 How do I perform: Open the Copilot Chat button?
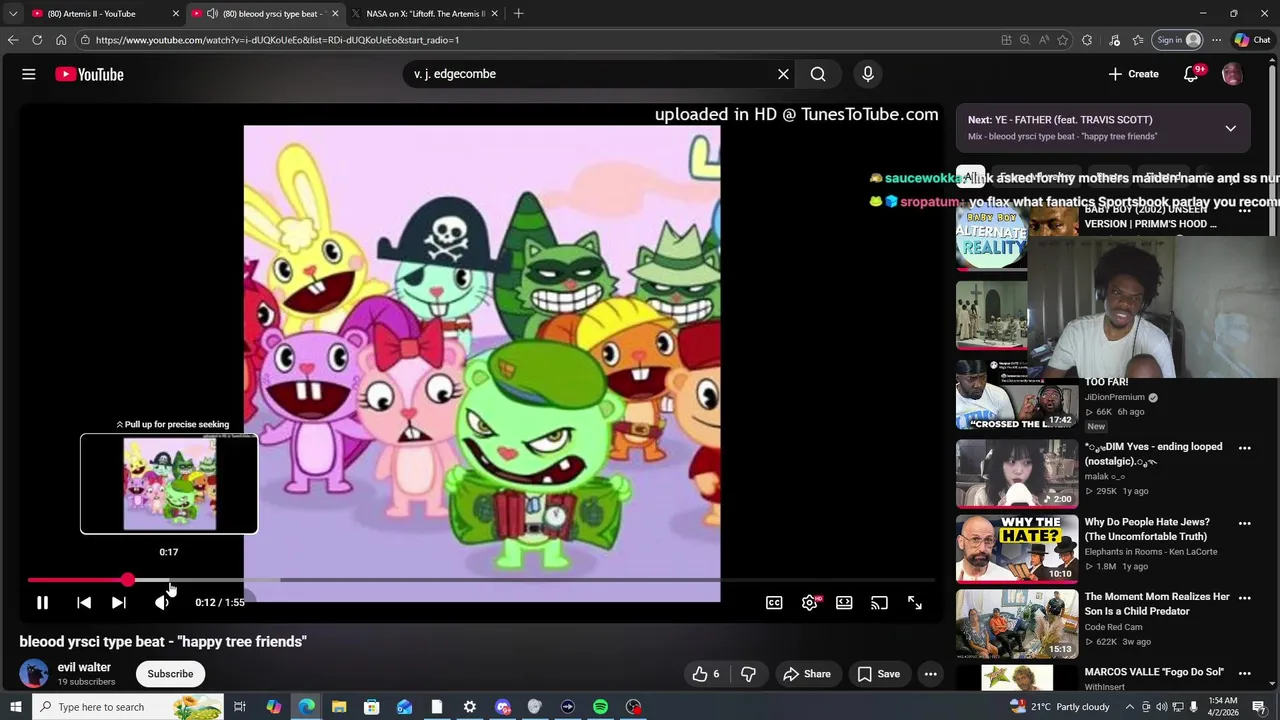click(1252, 40)
